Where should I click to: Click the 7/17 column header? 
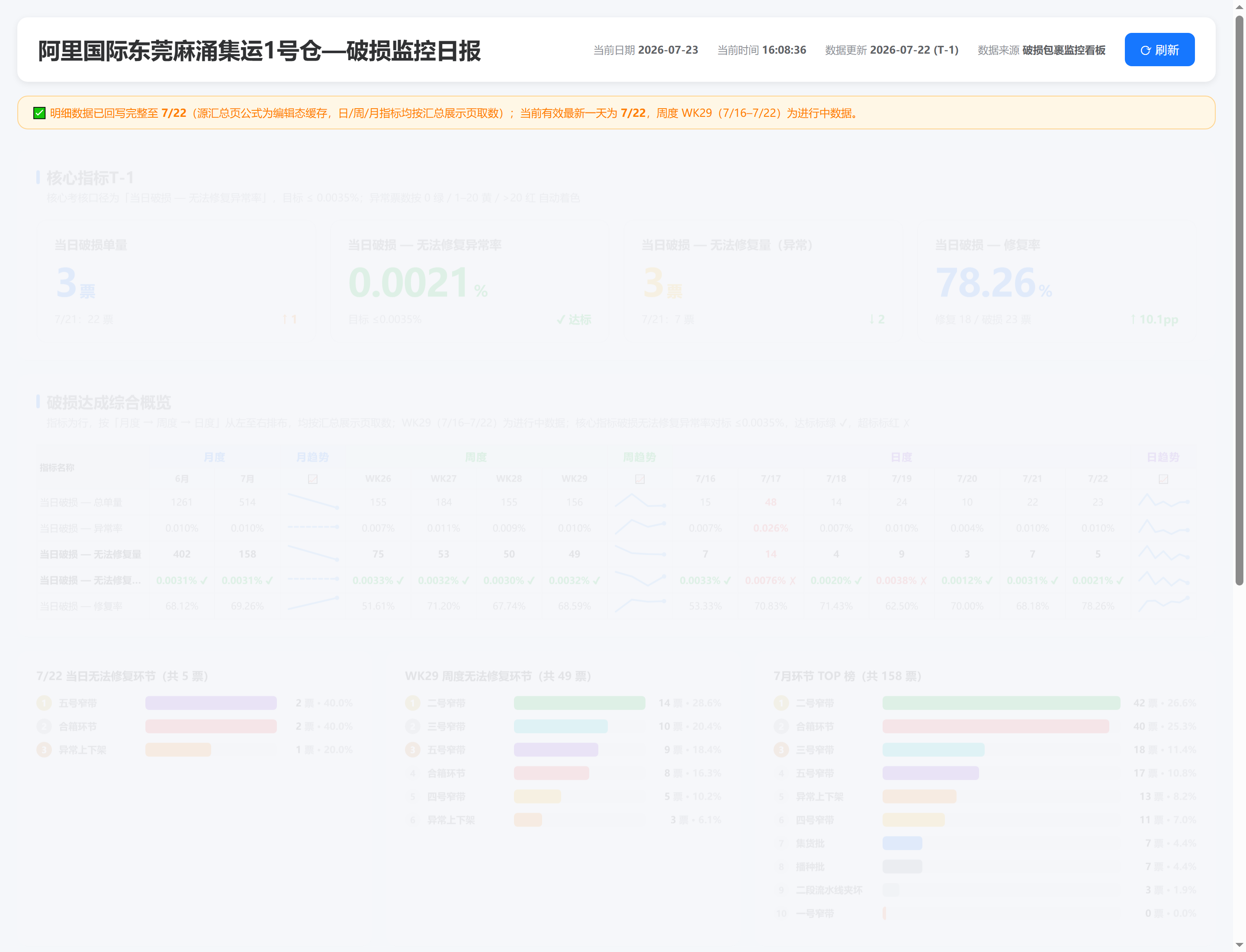coord(771,479)
